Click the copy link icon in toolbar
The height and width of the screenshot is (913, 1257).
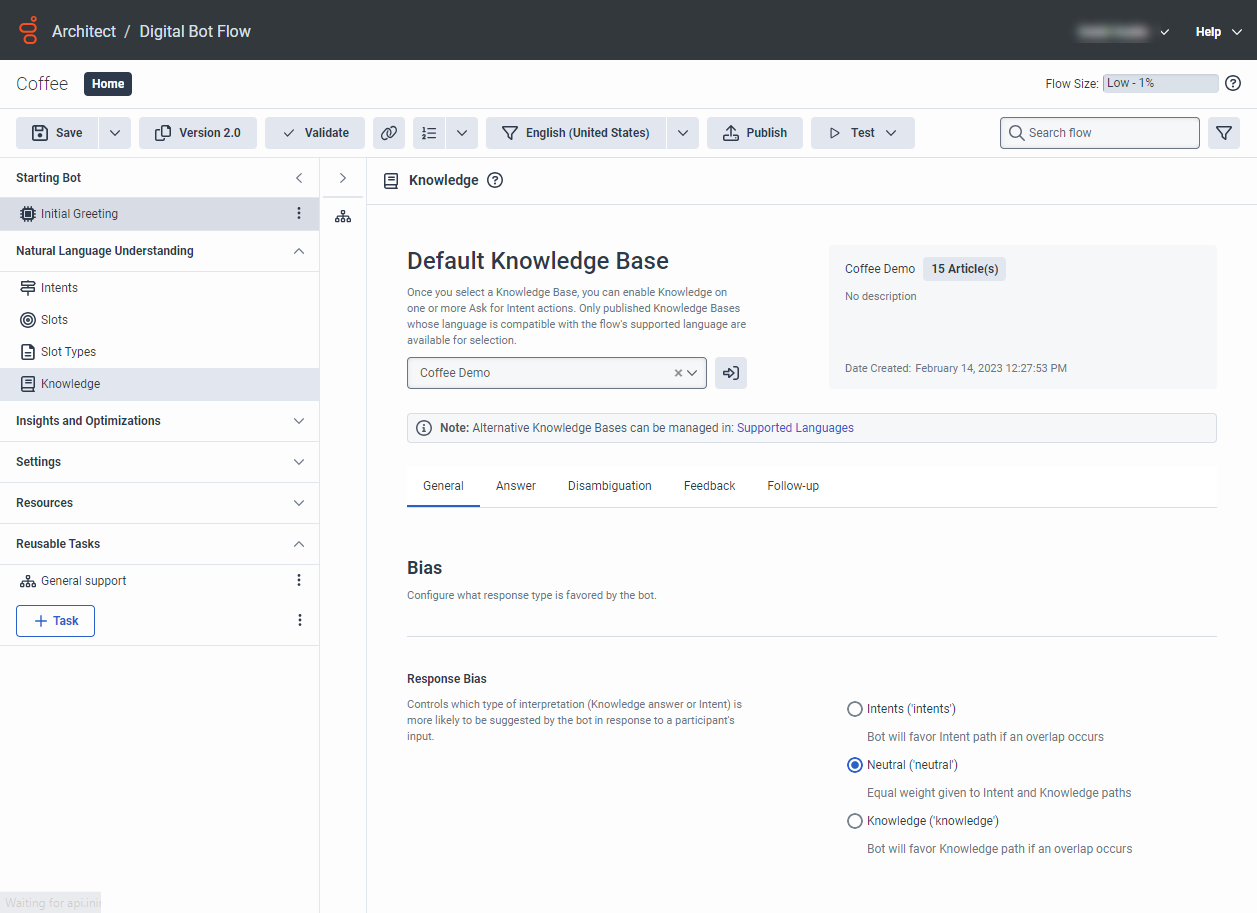(x=389, y=133)
